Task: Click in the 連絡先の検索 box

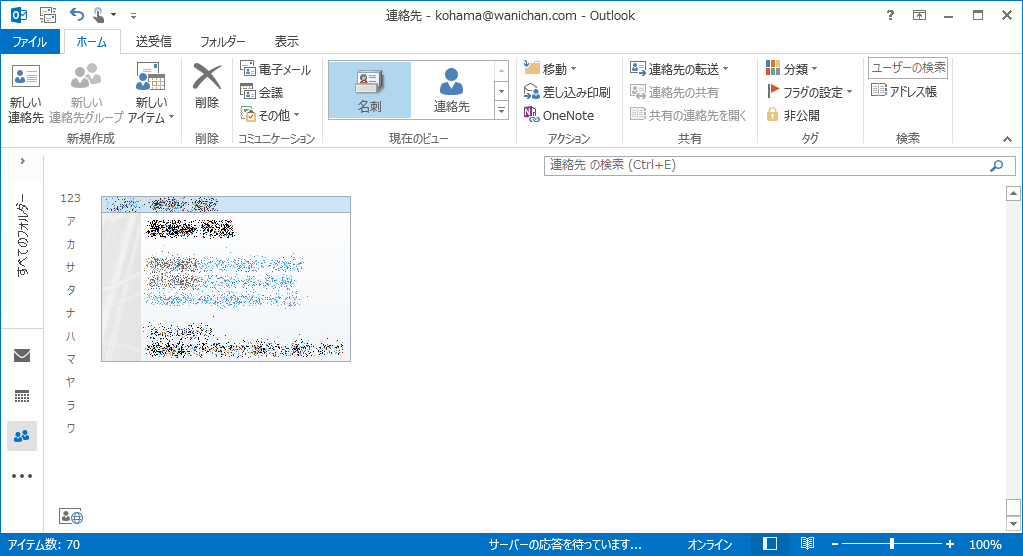Action: (767, 165)
